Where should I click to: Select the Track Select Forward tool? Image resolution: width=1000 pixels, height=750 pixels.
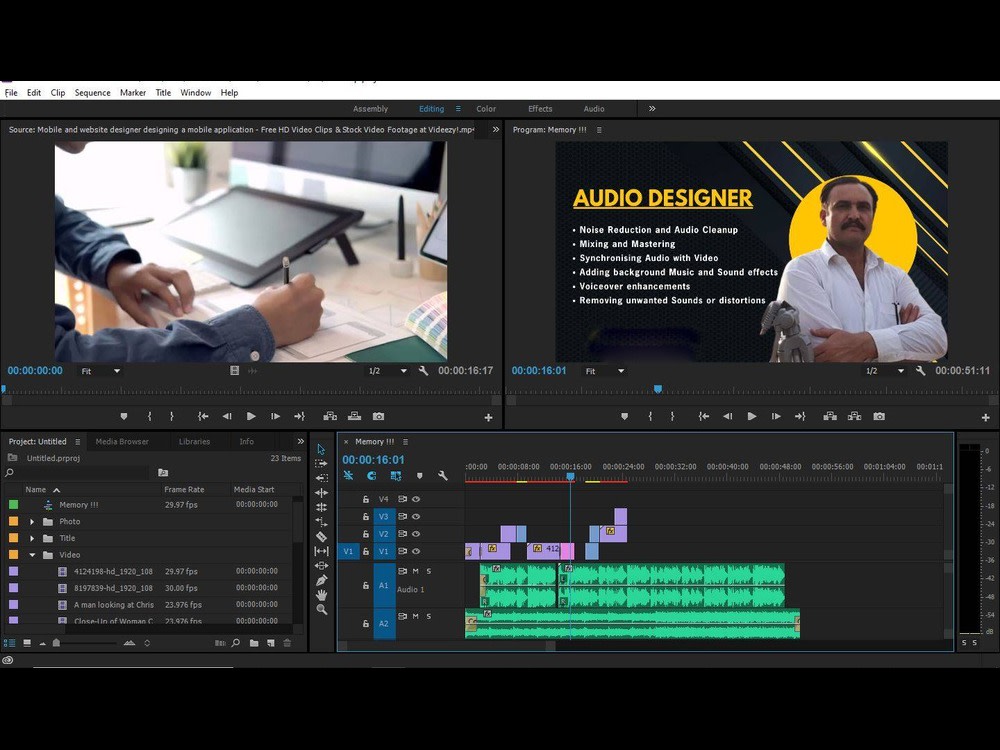point(321,464)
